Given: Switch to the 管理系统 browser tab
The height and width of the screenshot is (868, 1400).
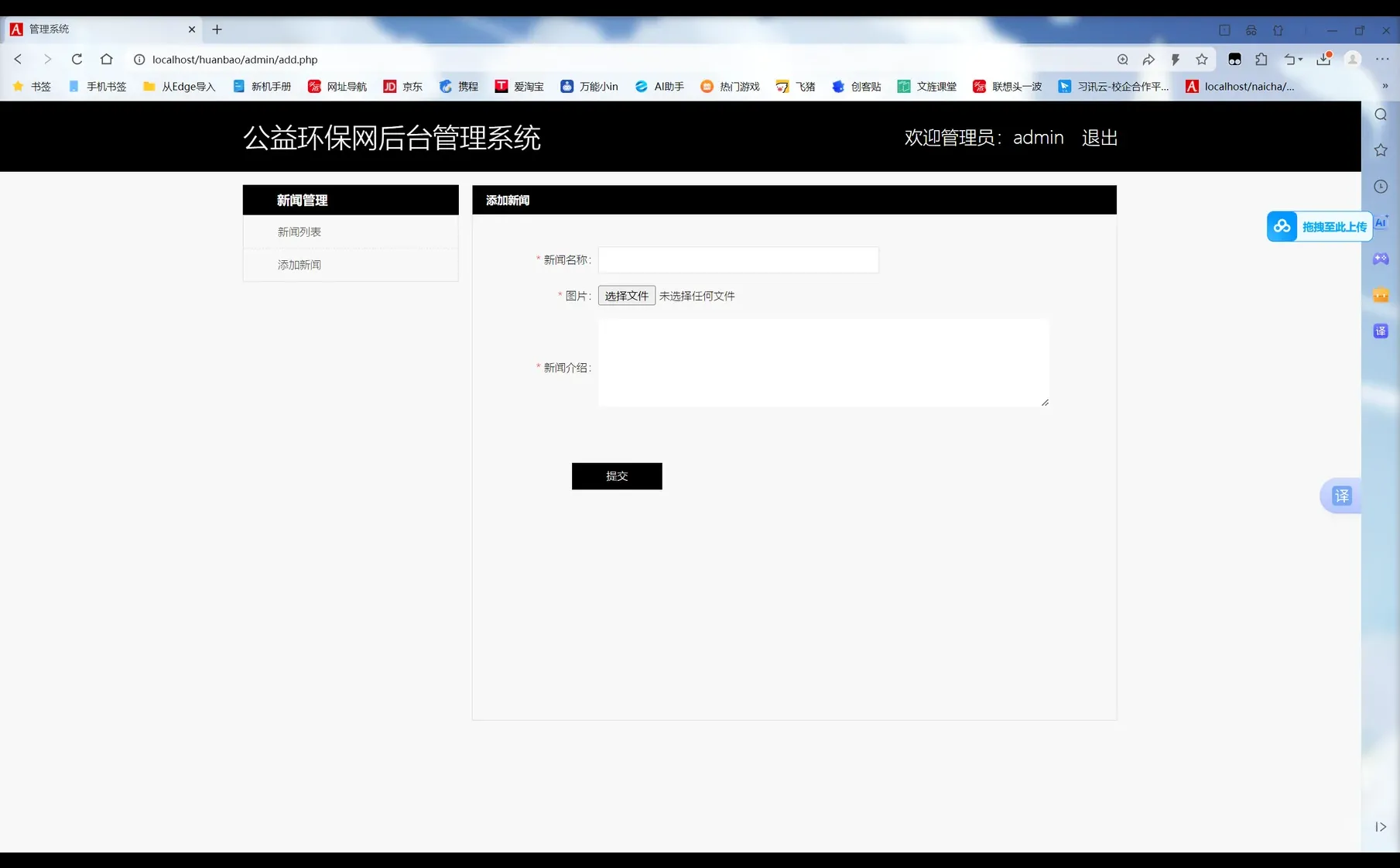Looking at the screenshot, I should pyautogui.click(x=93, y=29).
